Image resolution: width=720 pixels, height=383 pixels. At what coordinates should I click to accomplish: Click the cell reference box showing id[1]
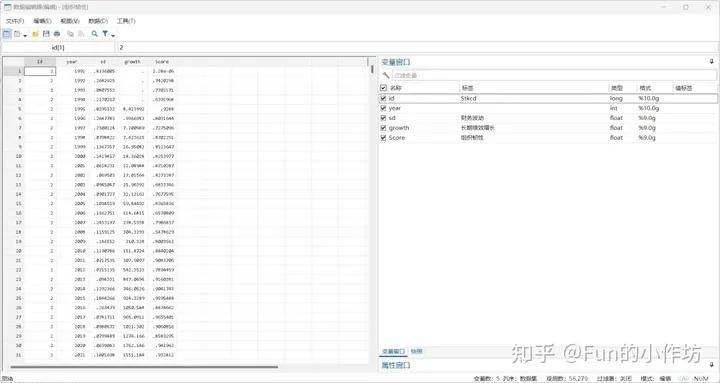(58, 47)
